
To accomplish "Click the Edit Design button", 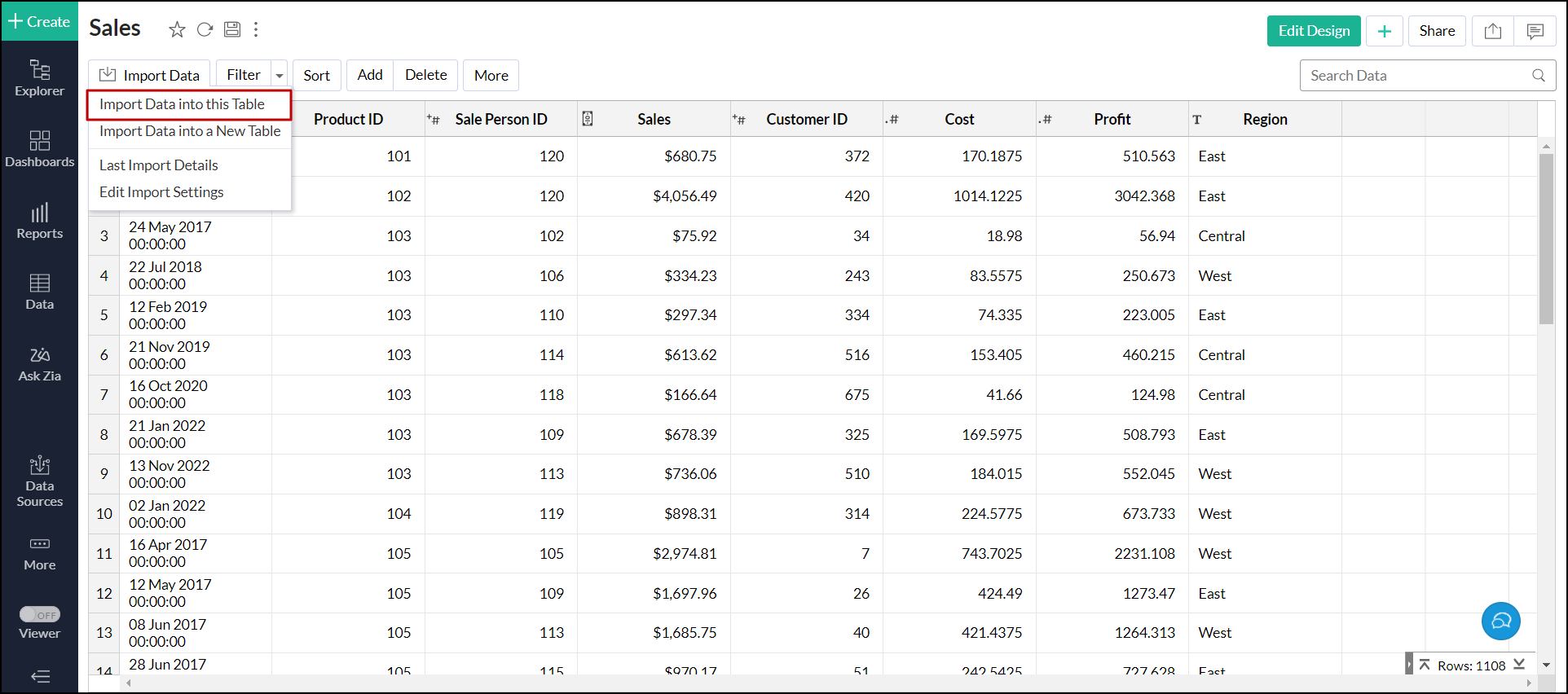I will [1313, 31].
